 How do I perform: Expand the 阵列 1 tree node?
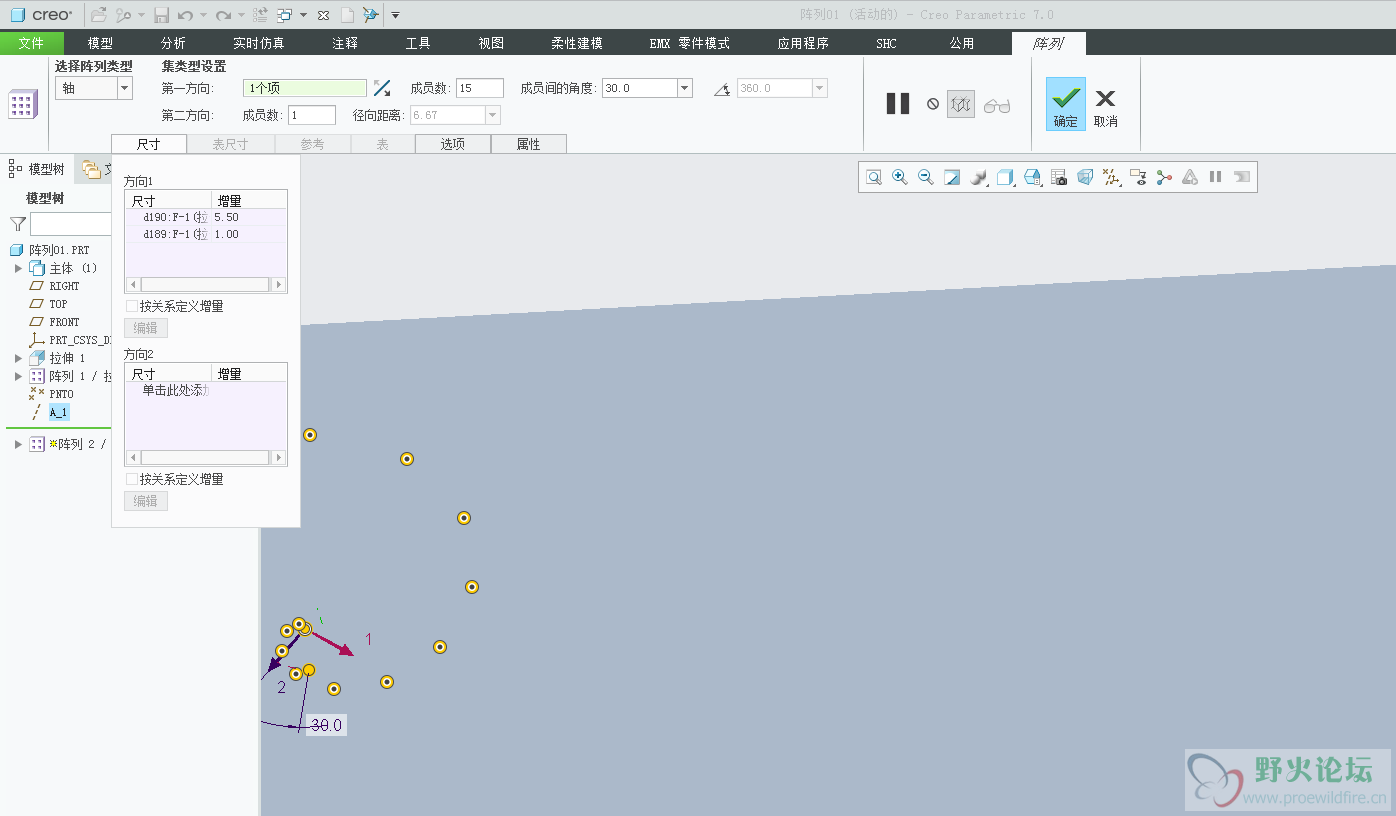tap(18, 376)
